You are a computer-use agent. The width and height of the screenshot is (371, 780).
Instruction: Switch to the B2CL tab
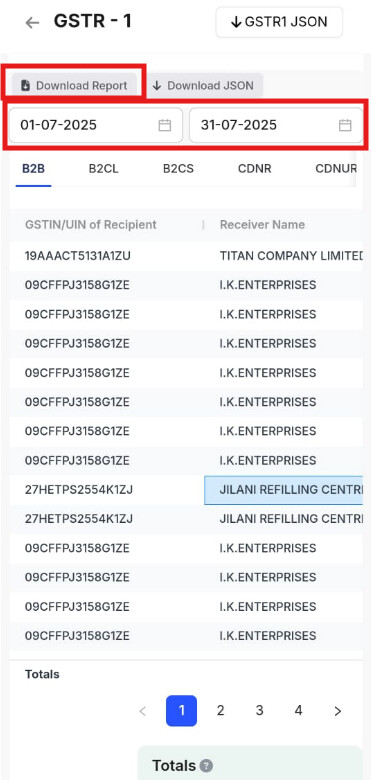click(103, 169)
